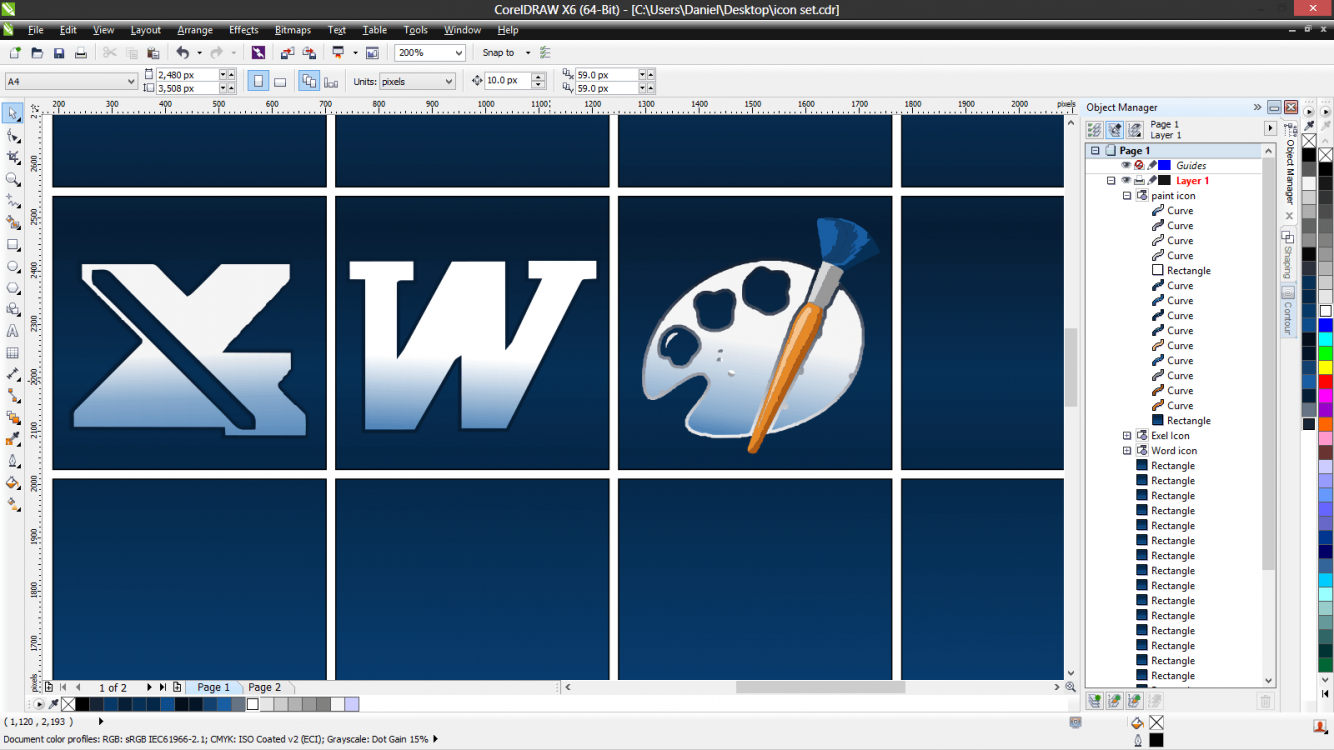
Task: Select the Crop tool
Action: [13, 158]
